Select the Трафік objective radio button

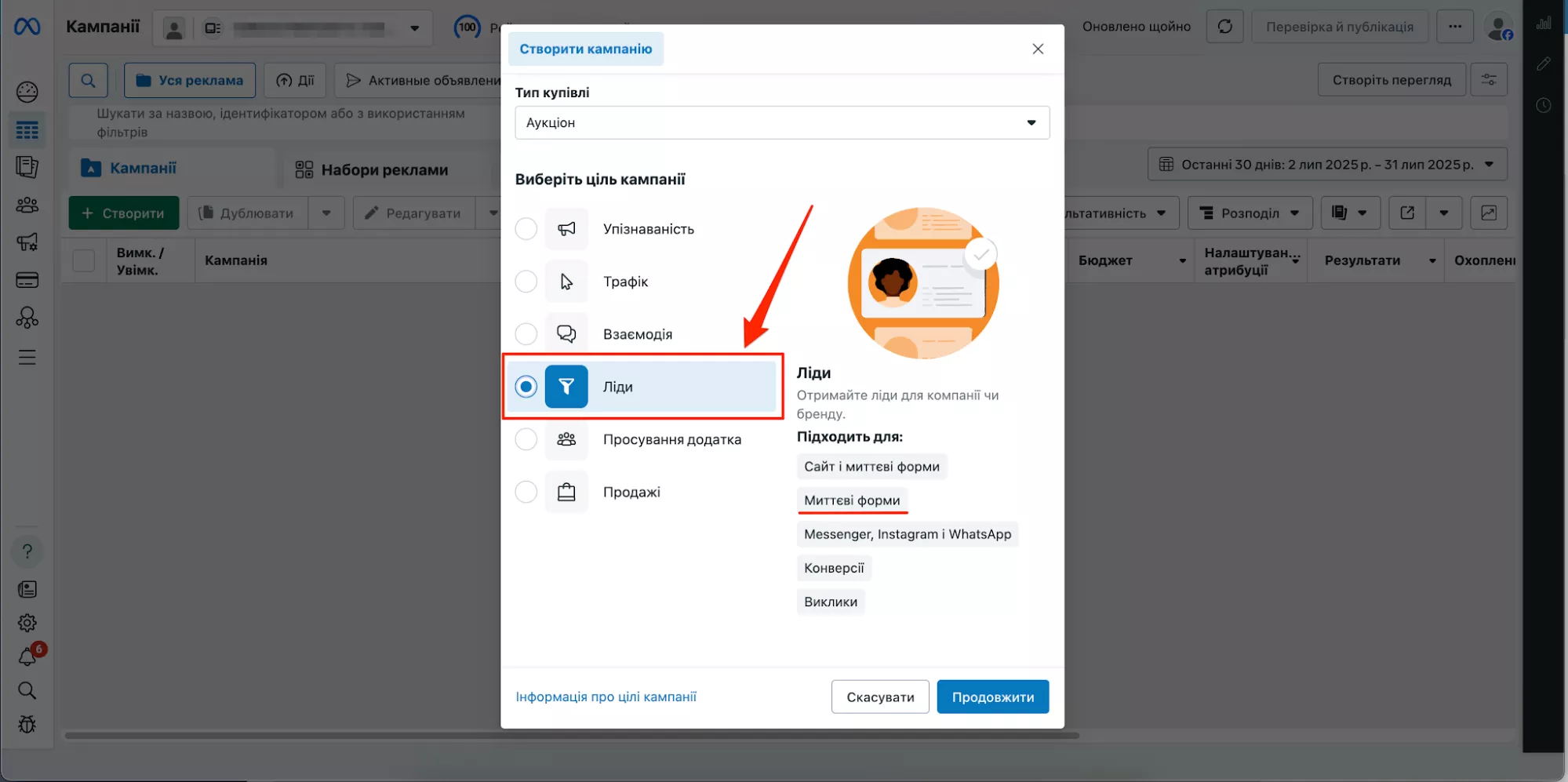[x=526, y=282]
